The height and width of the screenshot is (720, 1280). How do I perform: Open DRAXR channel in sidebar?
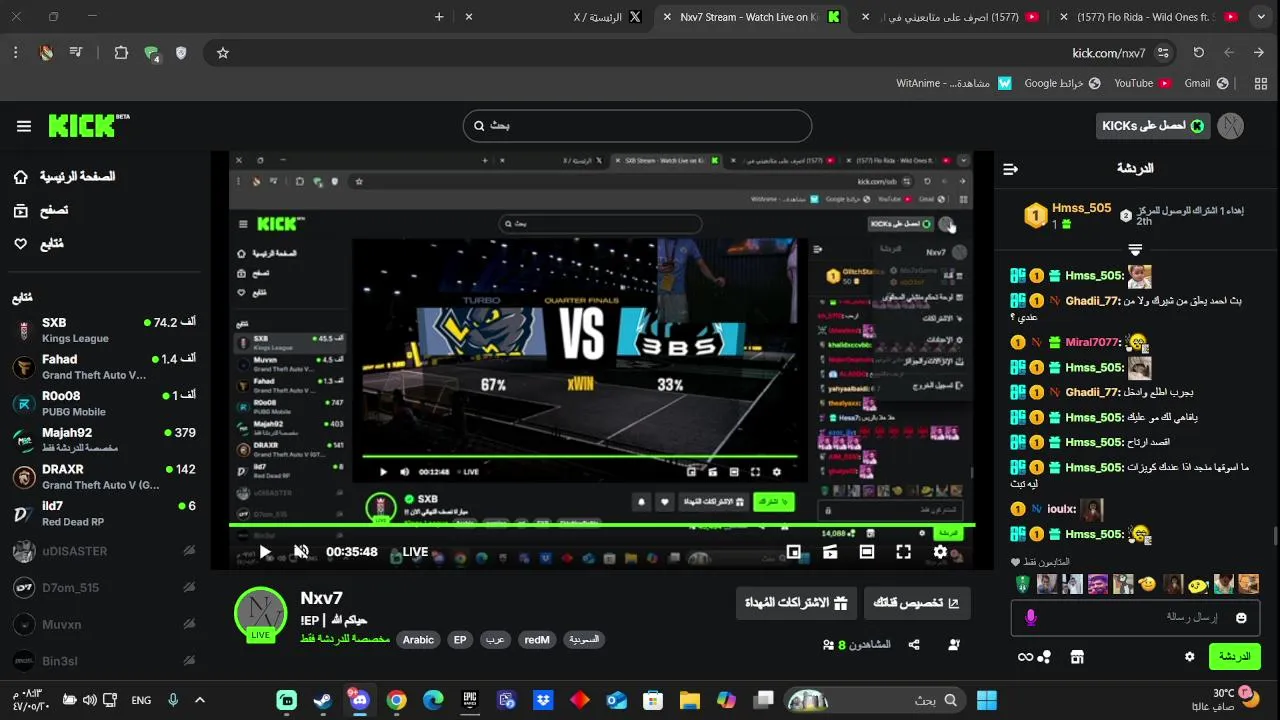coord(104,476)
